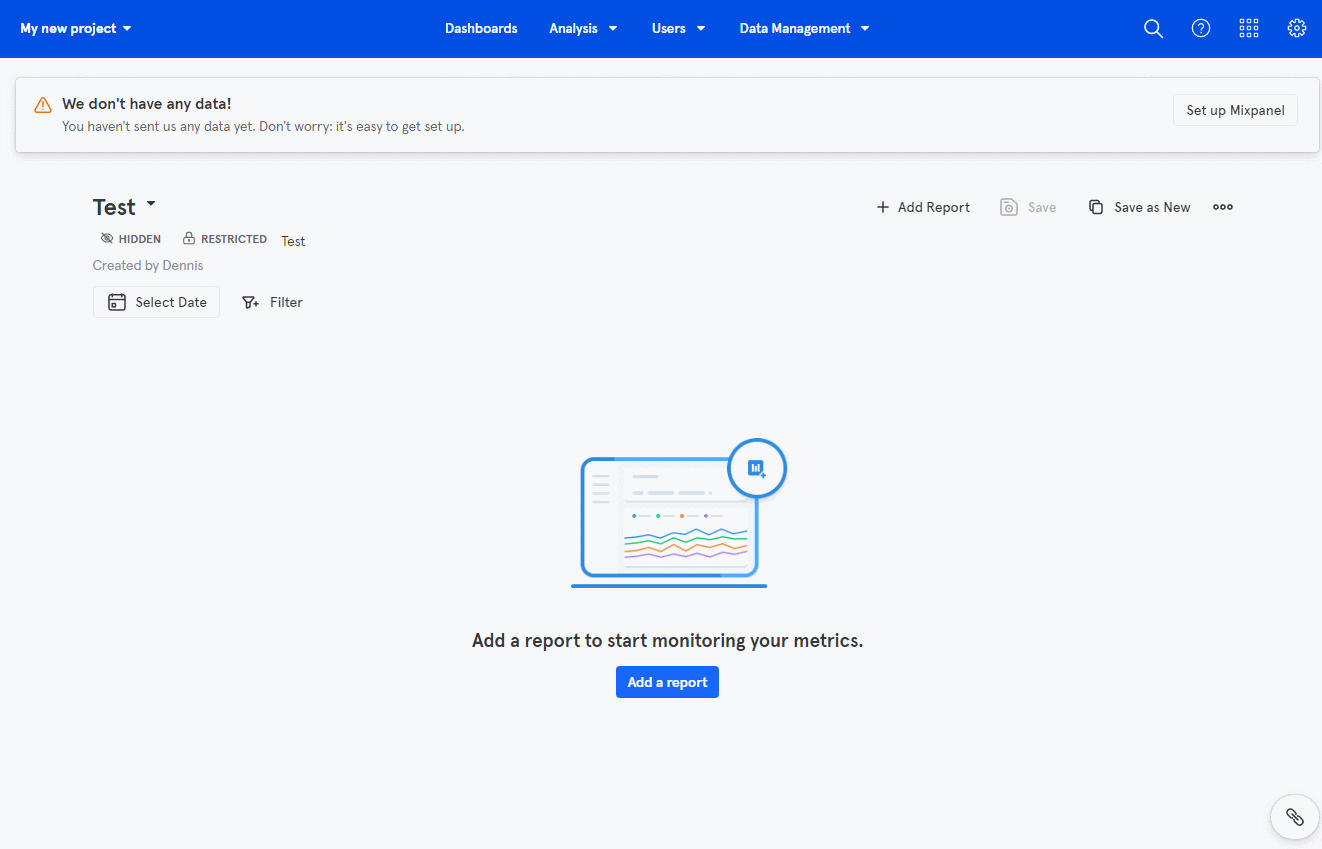Expand the Analysis menu
This screenshot has width=1322, height=849.
583,29
